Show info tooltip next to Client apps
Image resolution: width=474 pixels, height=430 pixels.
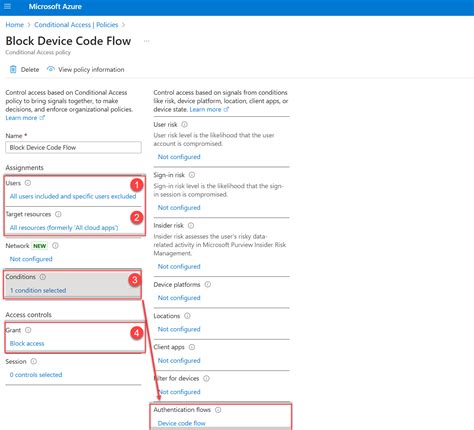pyautogui.click(x=192, y=347)
